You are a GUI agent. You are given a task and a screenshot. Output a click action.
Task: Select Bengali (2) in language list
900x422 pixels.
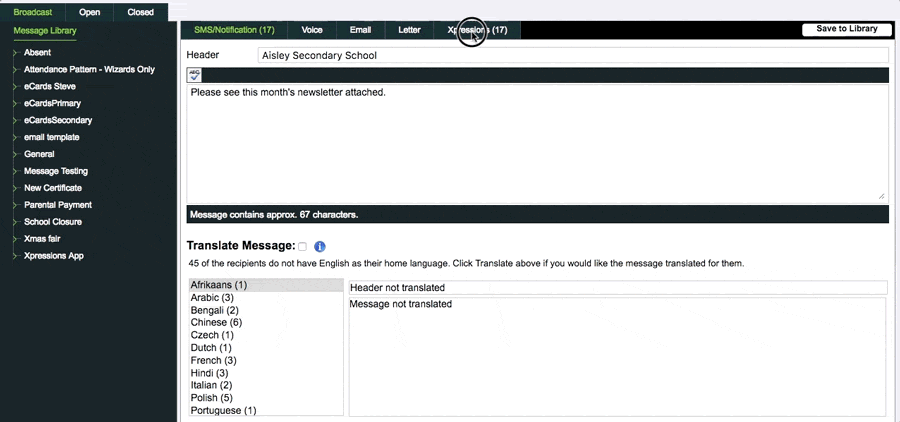click(266, 310)
